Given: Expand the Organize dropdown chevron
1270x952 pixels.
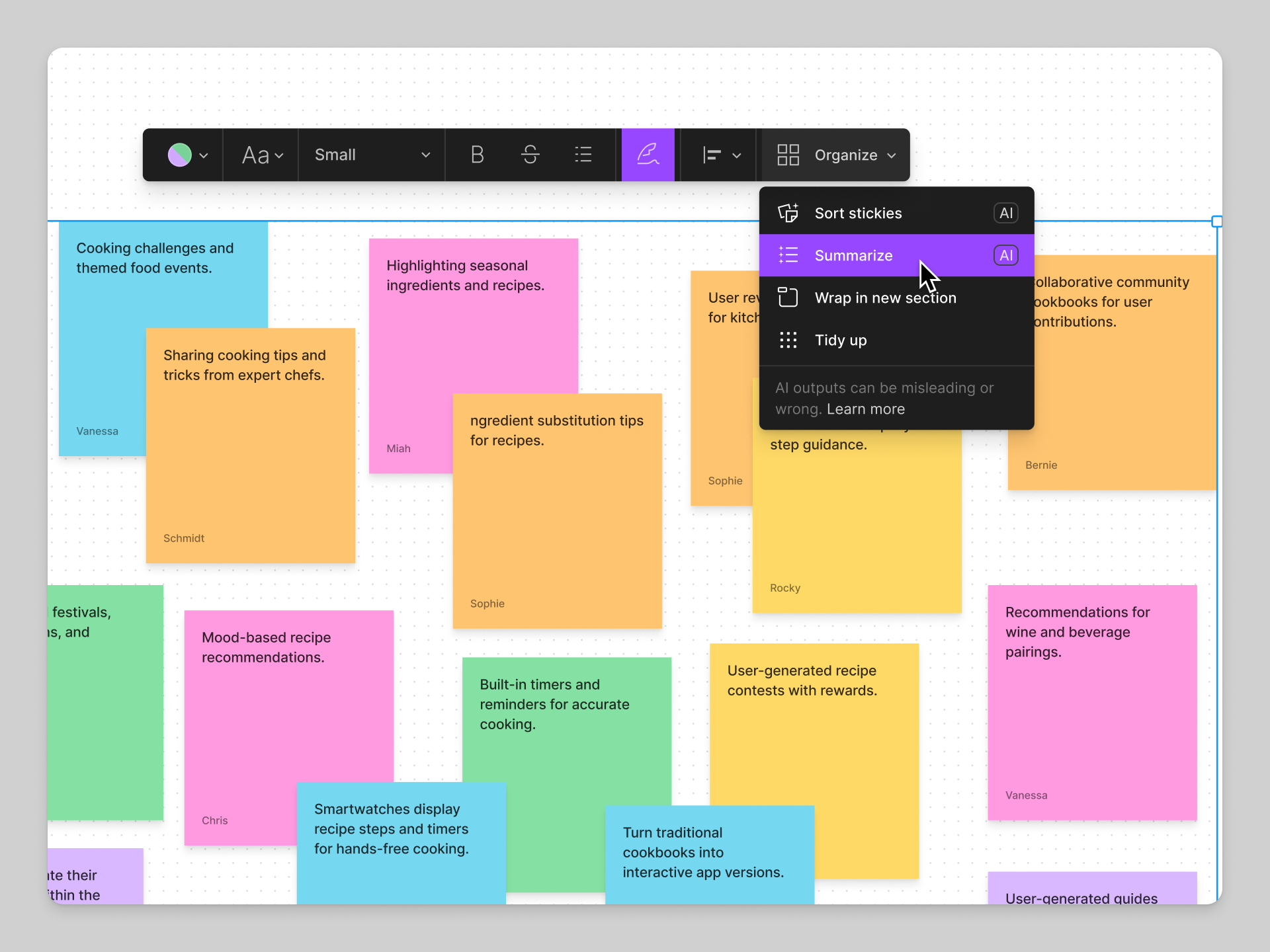Looking at the screenshot, I should tap(890, 155).
